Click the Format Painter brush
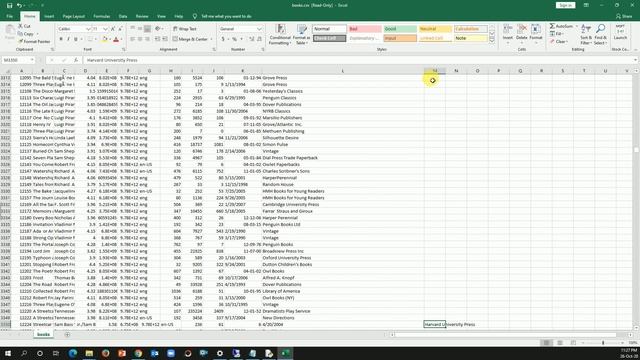The image size is (640, 360). coord(34,42)
